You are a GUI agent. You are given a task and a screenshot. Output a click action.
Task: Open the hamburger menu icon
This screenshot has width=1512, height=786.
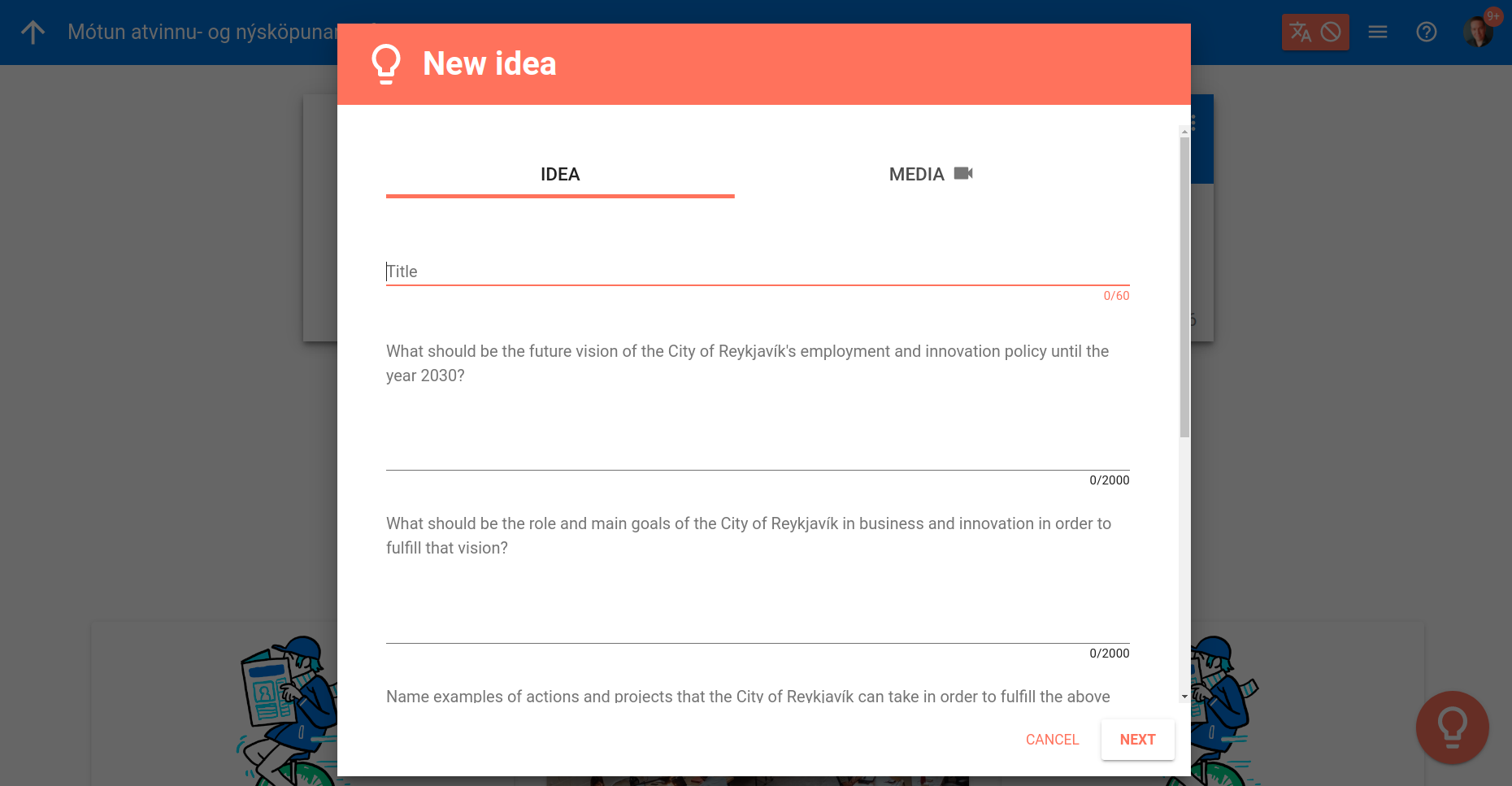pos(1377,33)
